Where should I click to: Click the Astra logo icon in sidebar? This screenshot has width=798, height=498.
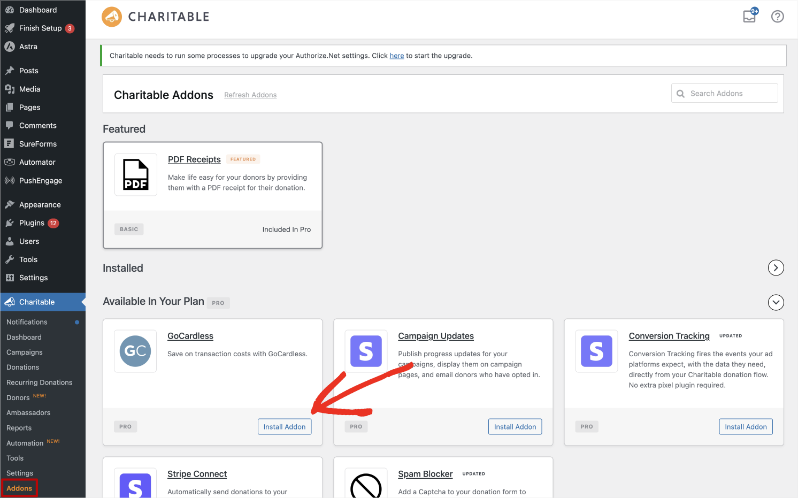9,46
